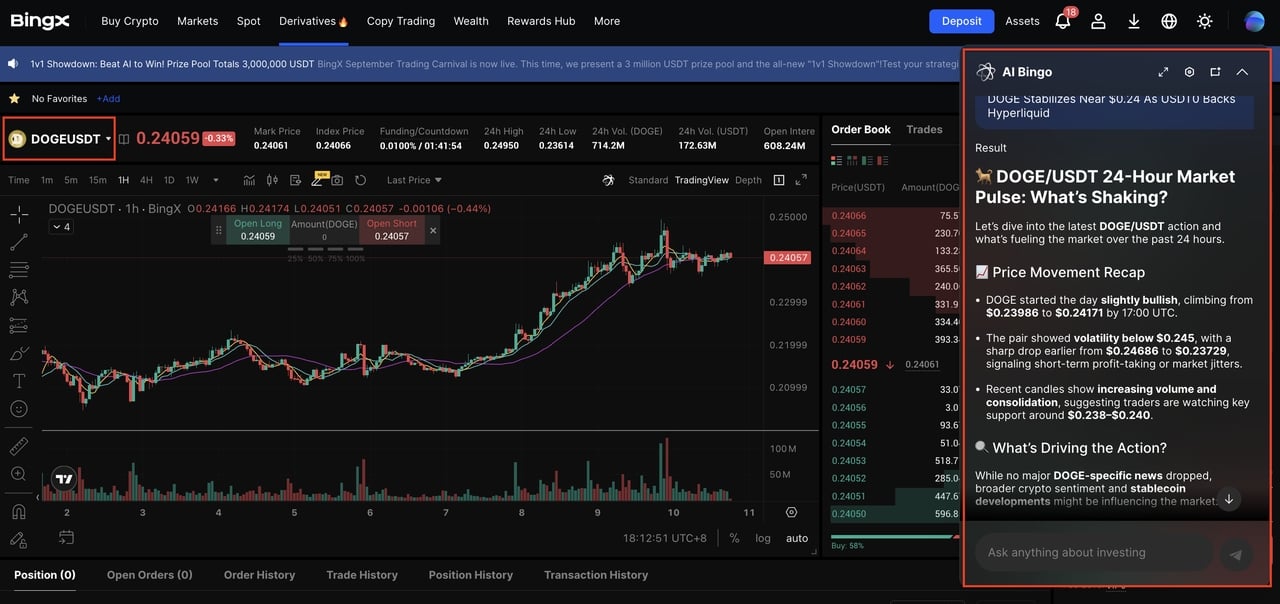Collapse the indicator legend chevron showing 4
This screenshot has height=604, width=1280.
pos(61,227)
